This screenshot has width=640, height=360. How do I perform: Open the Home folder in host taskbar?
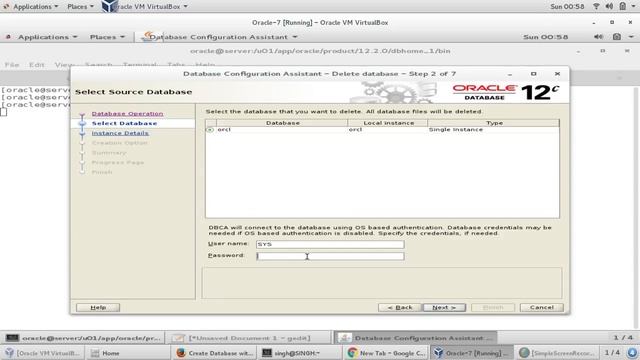pyautogui.click(x=127, y=353)
